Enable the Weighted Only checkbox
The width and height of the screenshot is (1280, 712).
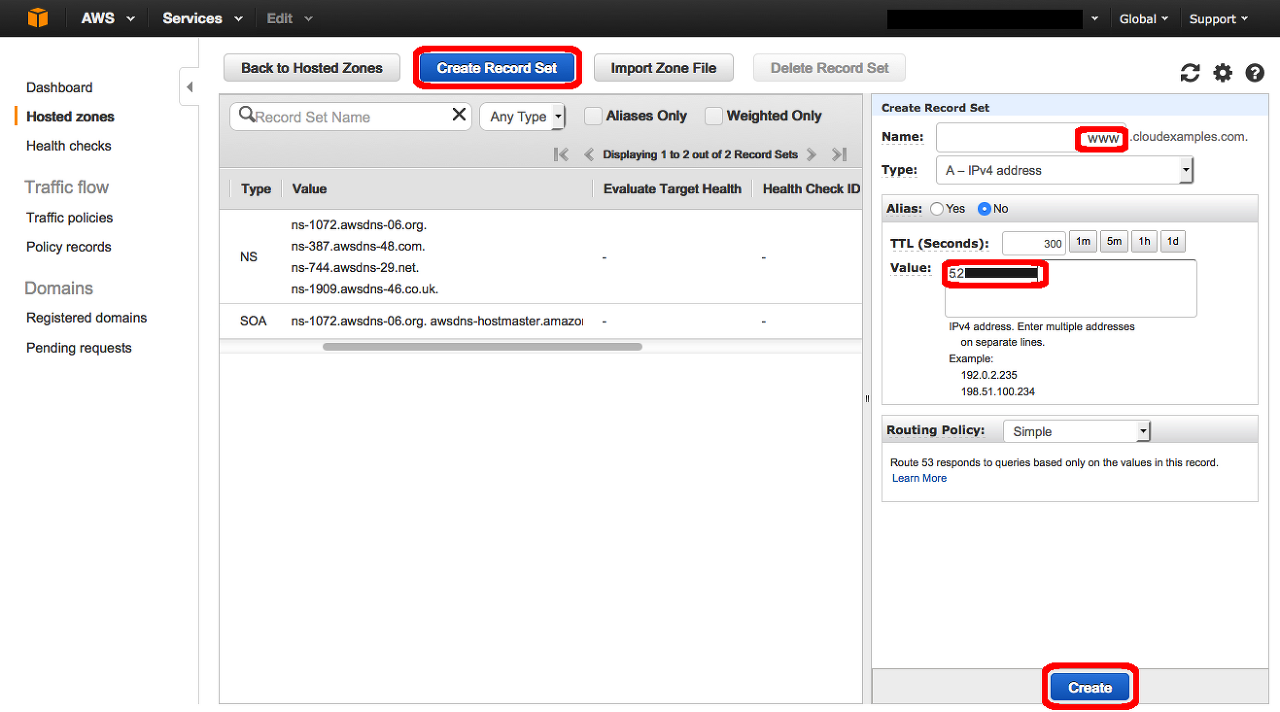[x=714, y=116]
